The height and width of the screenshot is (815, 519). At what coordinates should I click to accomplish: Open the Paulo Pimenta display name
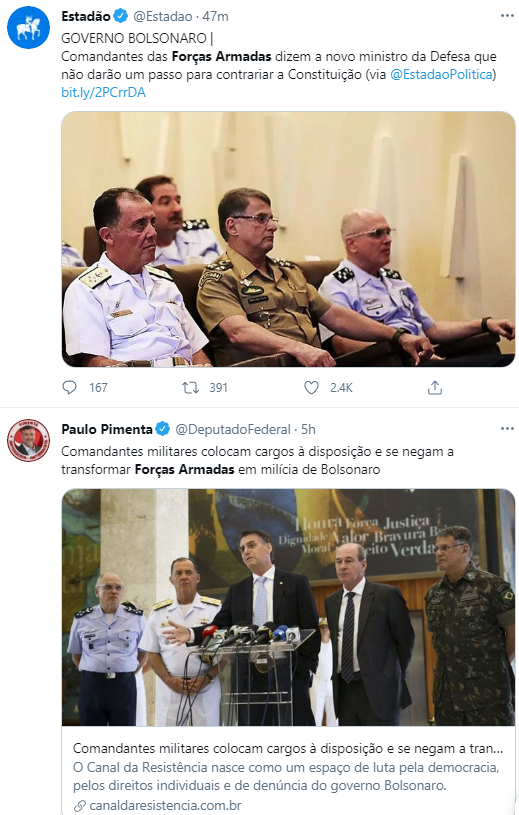107,429
